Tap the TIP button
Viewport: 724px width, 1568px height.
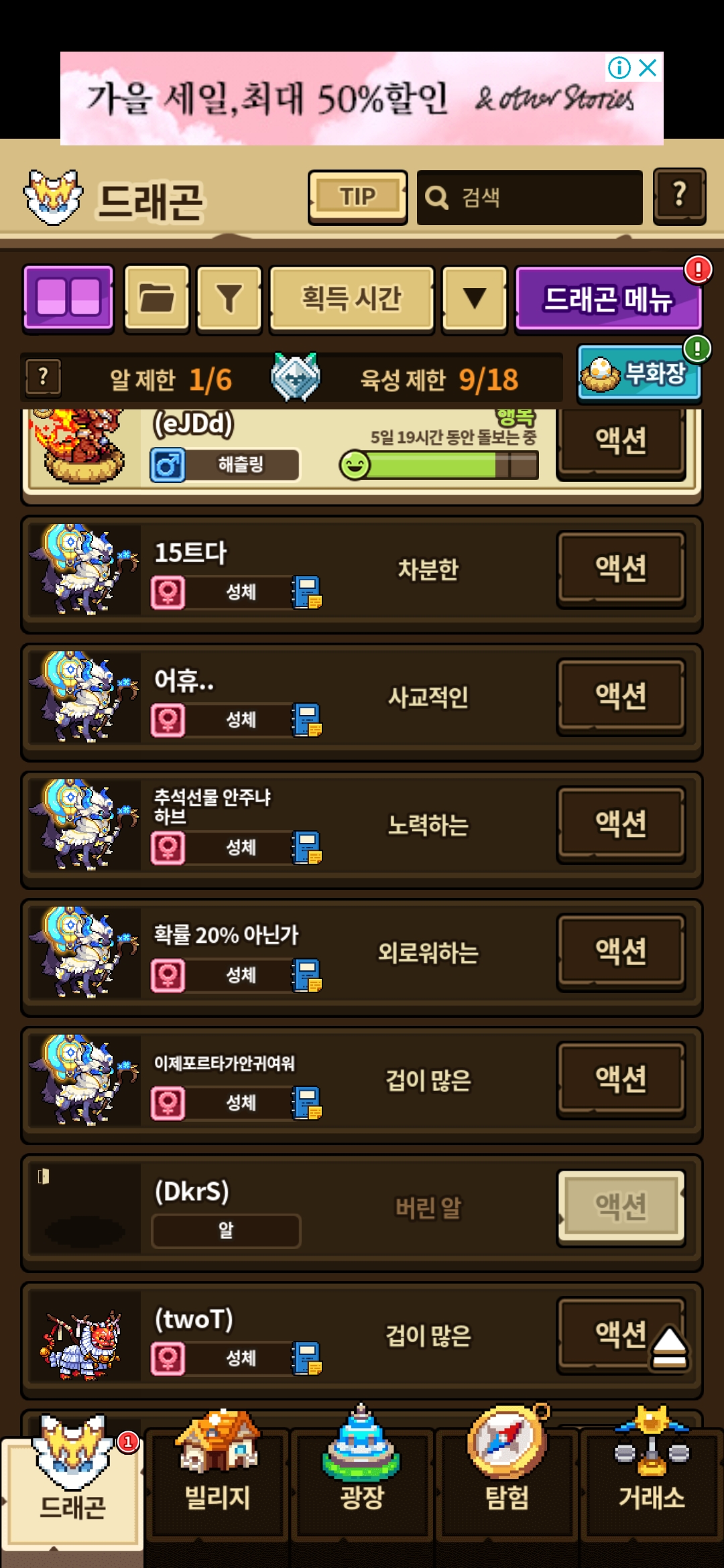[358, 196]
